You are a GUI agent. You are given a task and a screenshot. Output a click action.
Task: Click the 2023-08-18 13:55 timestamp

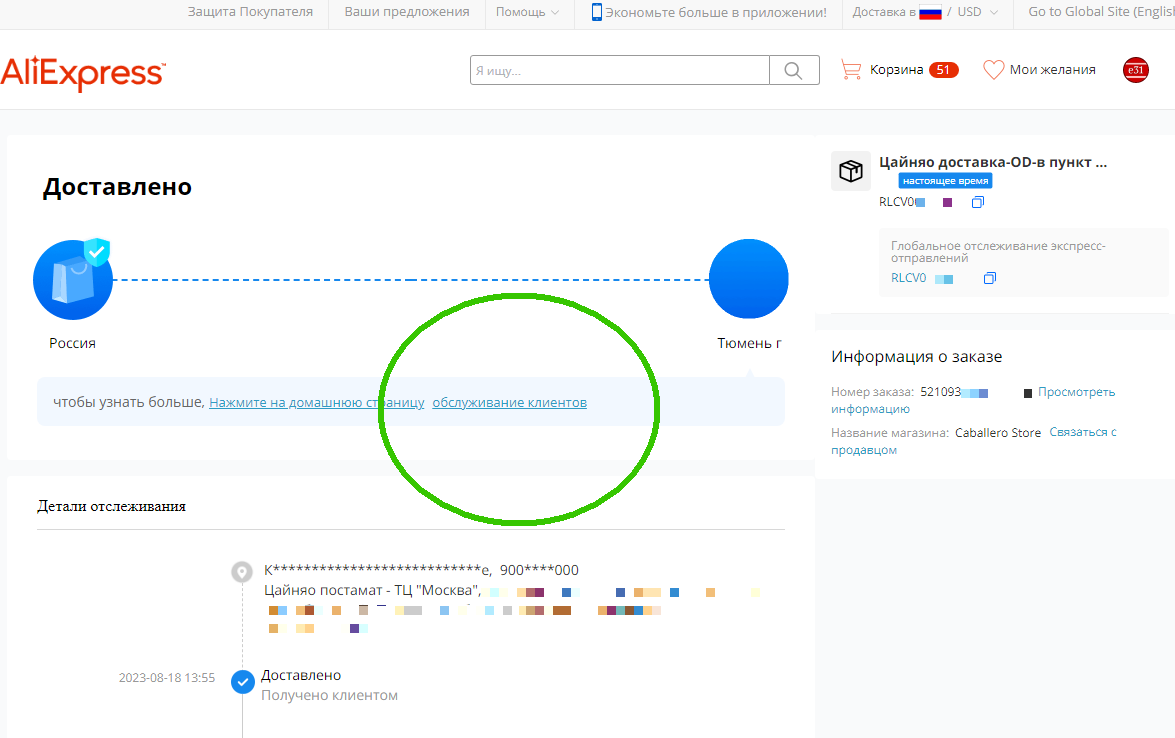166,678
